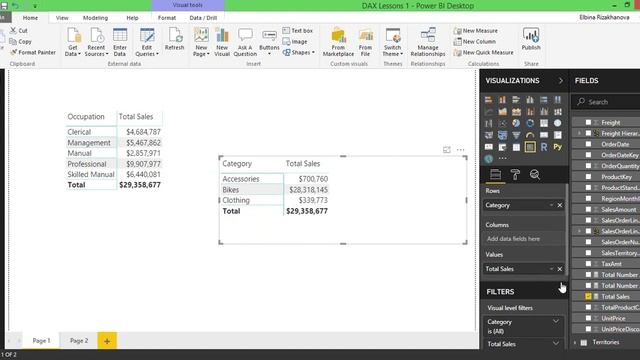
Task: Collapse the Visualizations pane chevron
Action: (x=561, y=80)
